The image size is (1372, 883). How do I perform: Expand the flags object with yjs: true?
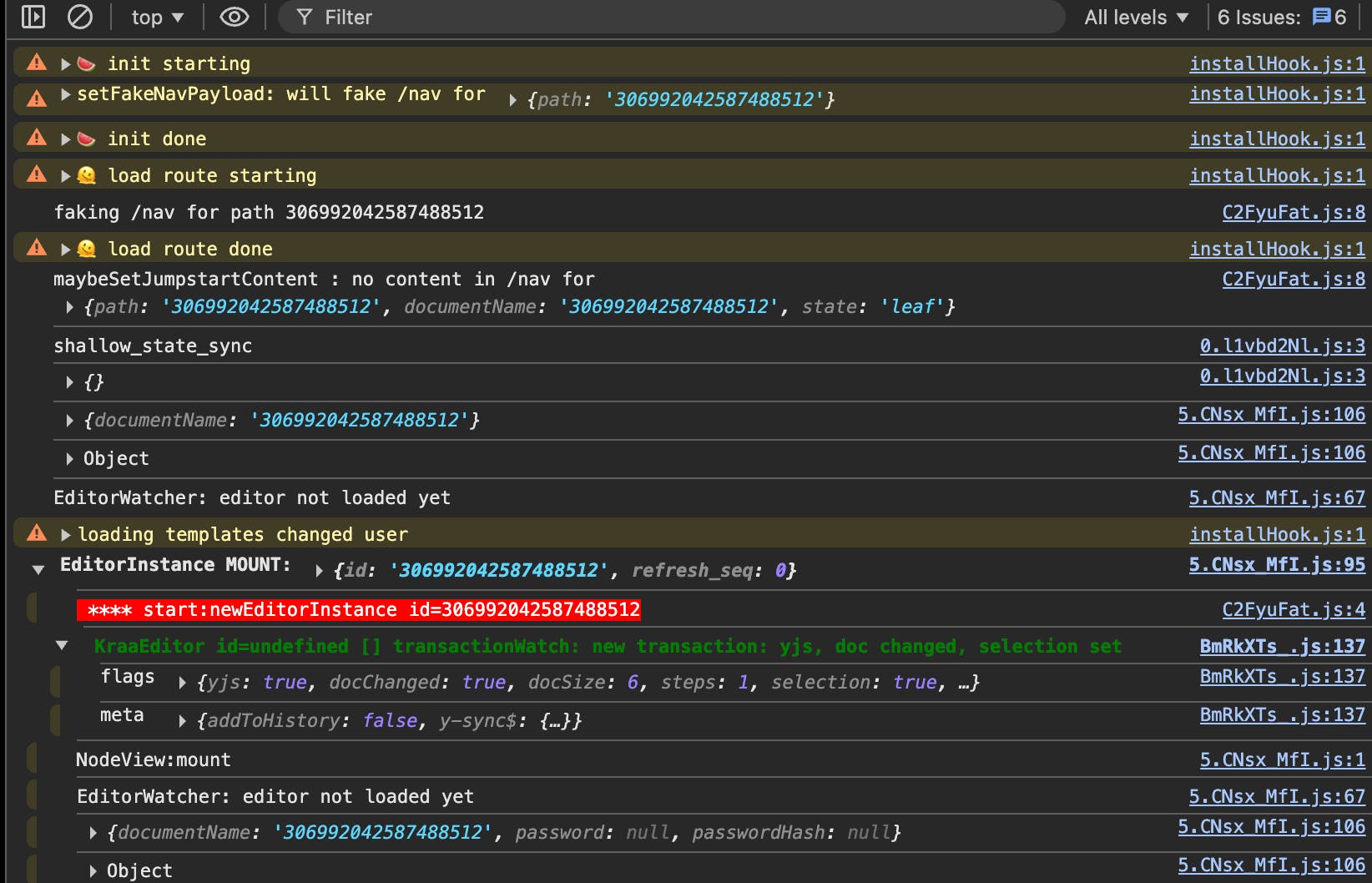pyautogui.click(x=182, y=683)
